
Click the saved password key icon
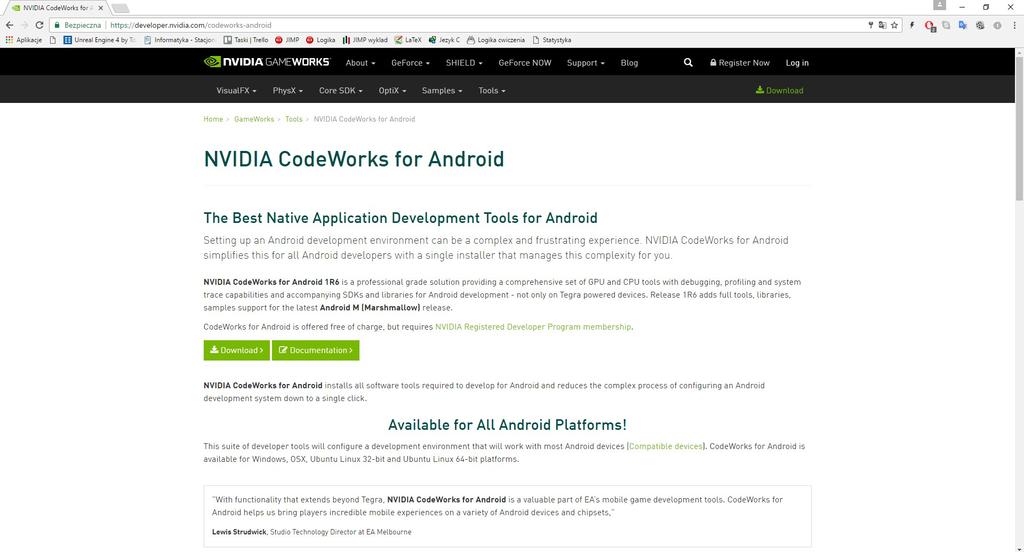coord(871,25)
